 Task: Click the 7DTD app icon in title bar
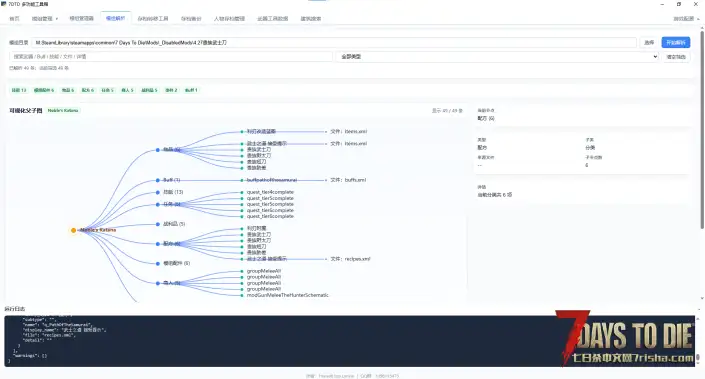pos(4,4)
